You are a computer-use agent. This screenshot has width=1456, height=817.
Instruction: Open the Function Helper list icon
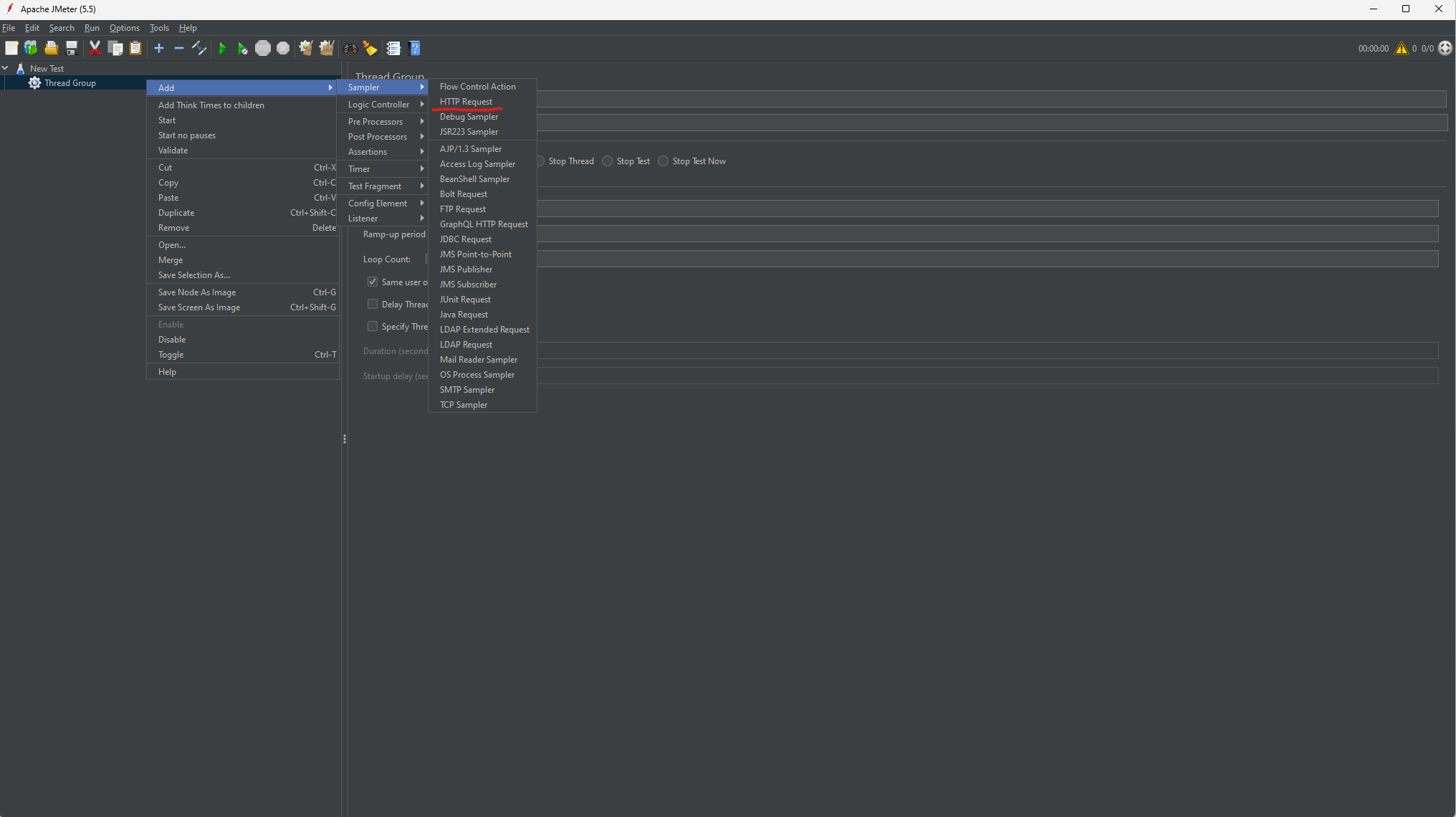click(393, 48)
